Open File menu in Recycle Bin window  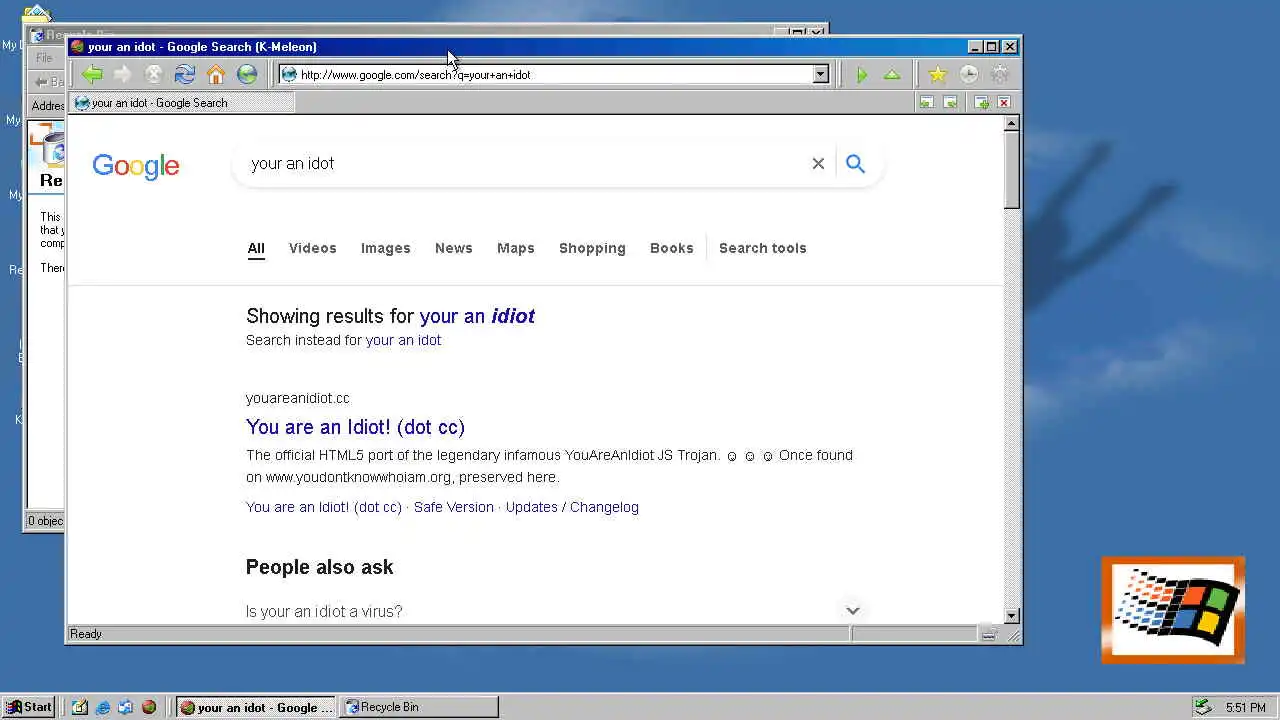pos(44,58)
